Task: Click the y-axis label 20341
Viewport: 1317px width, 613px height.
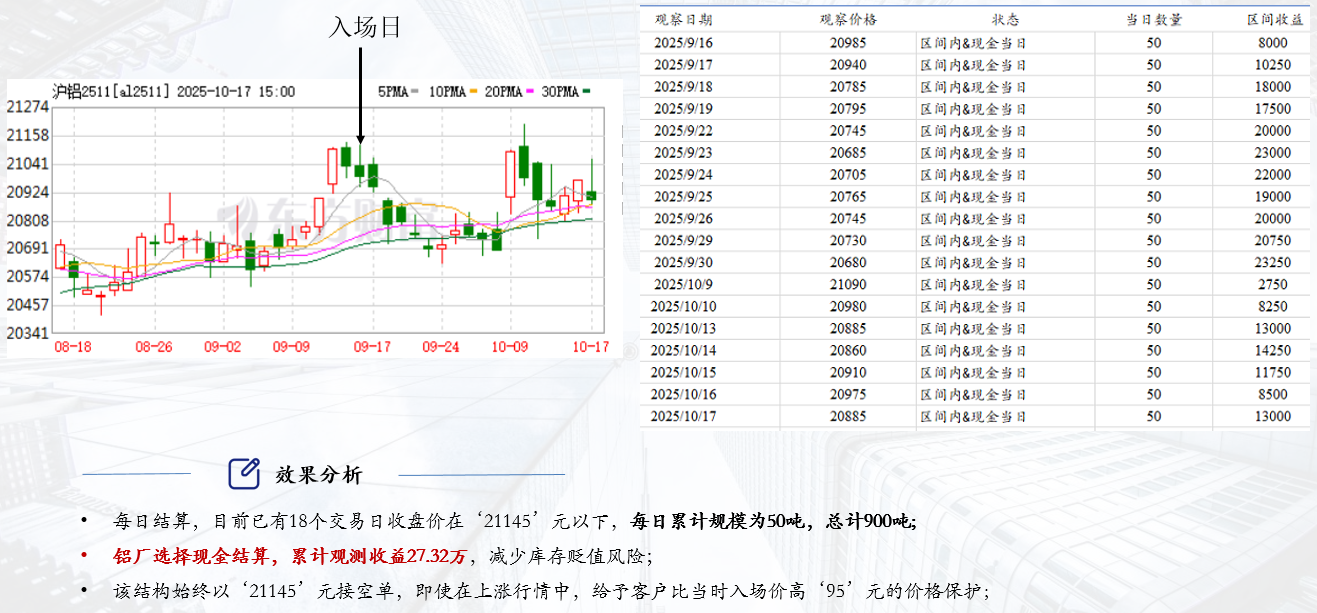Action: click(x=27, y=332)
